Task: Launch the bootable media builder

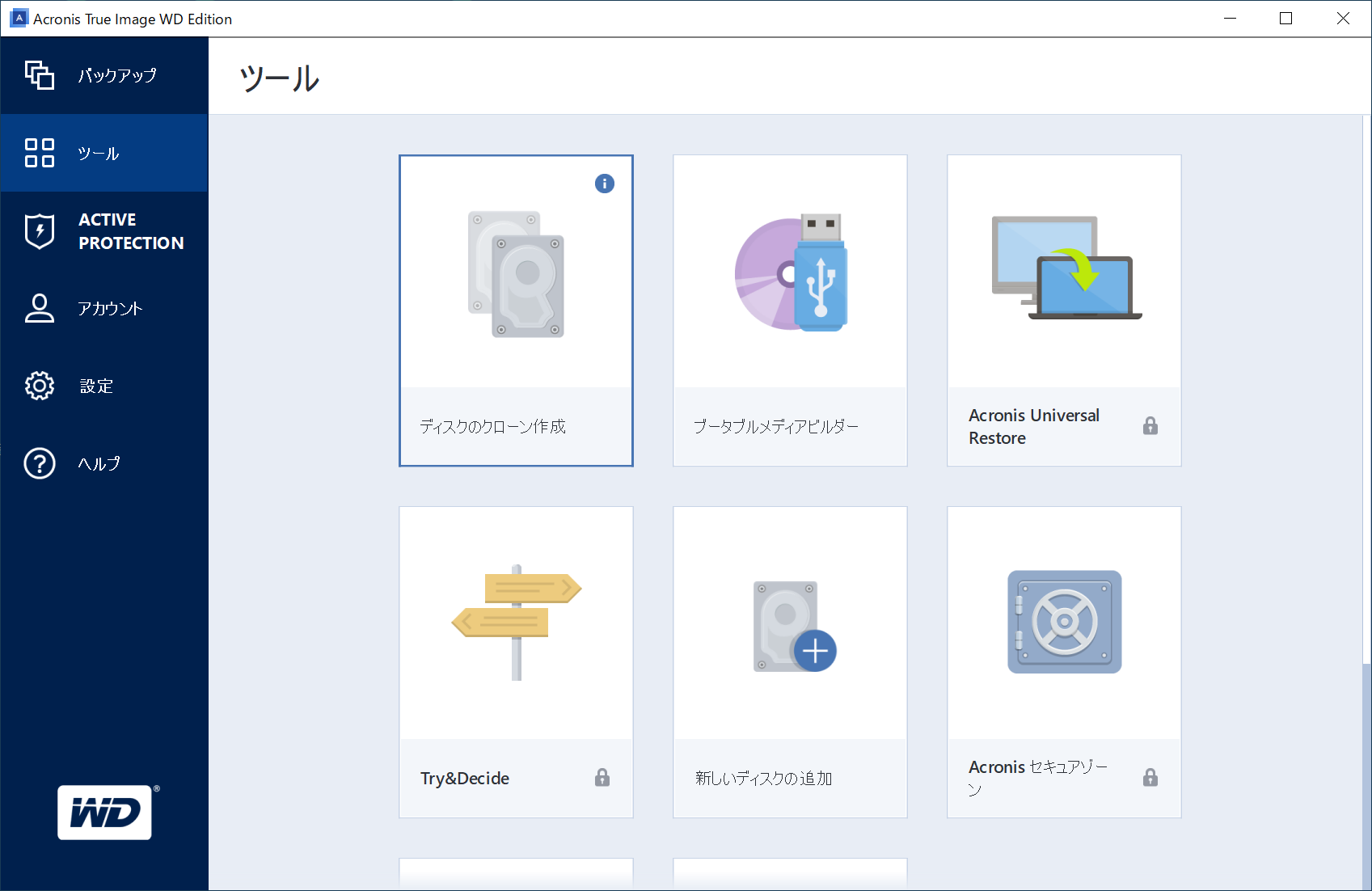Action: click(790, 310)
